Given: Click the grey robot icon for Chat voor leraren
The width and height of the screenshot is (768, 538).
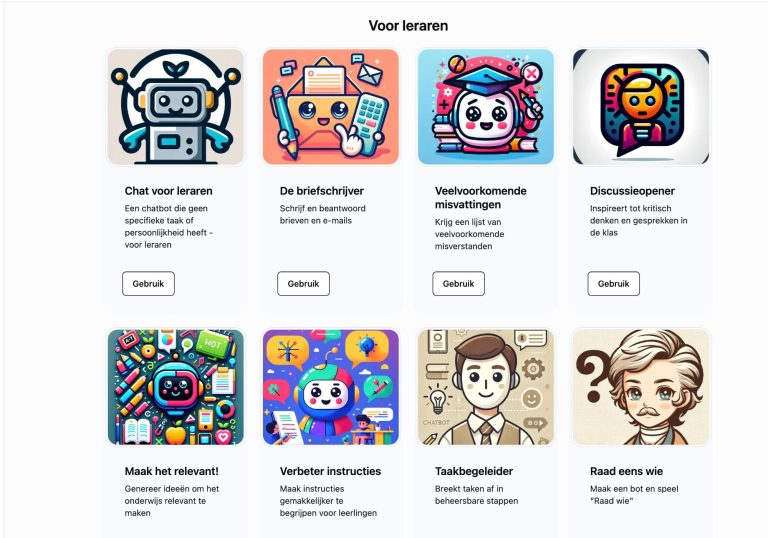Looking at the screenshot, I should [175, 106].
